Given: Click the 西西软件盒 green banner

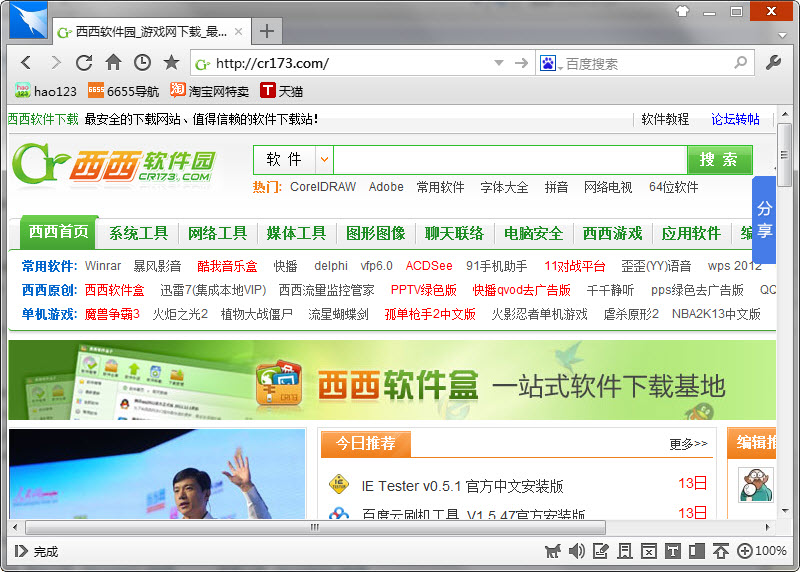Looking at the screenshot, I should (392, 380).
